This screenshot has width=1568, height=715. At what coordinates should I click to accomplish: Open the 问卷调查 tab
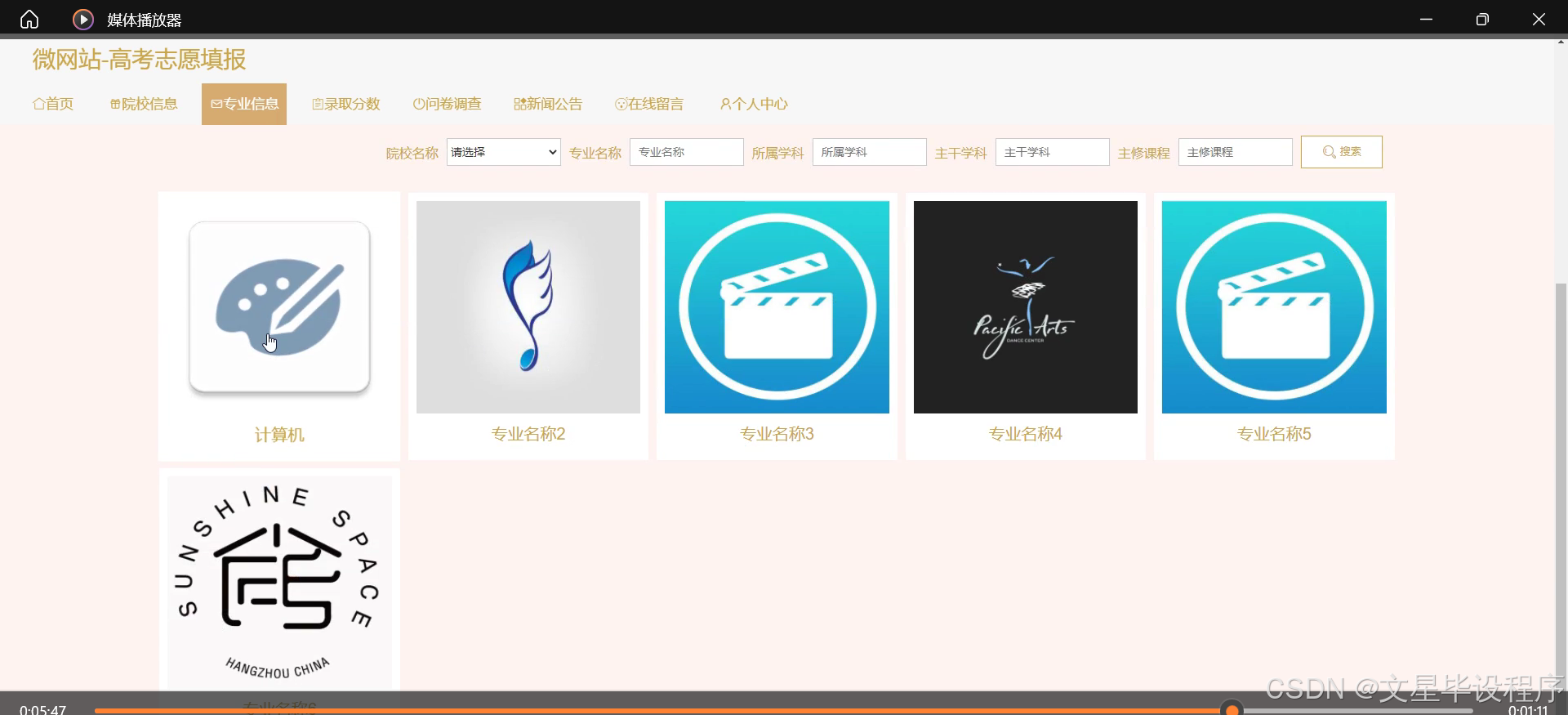click(x=448, y=104)
